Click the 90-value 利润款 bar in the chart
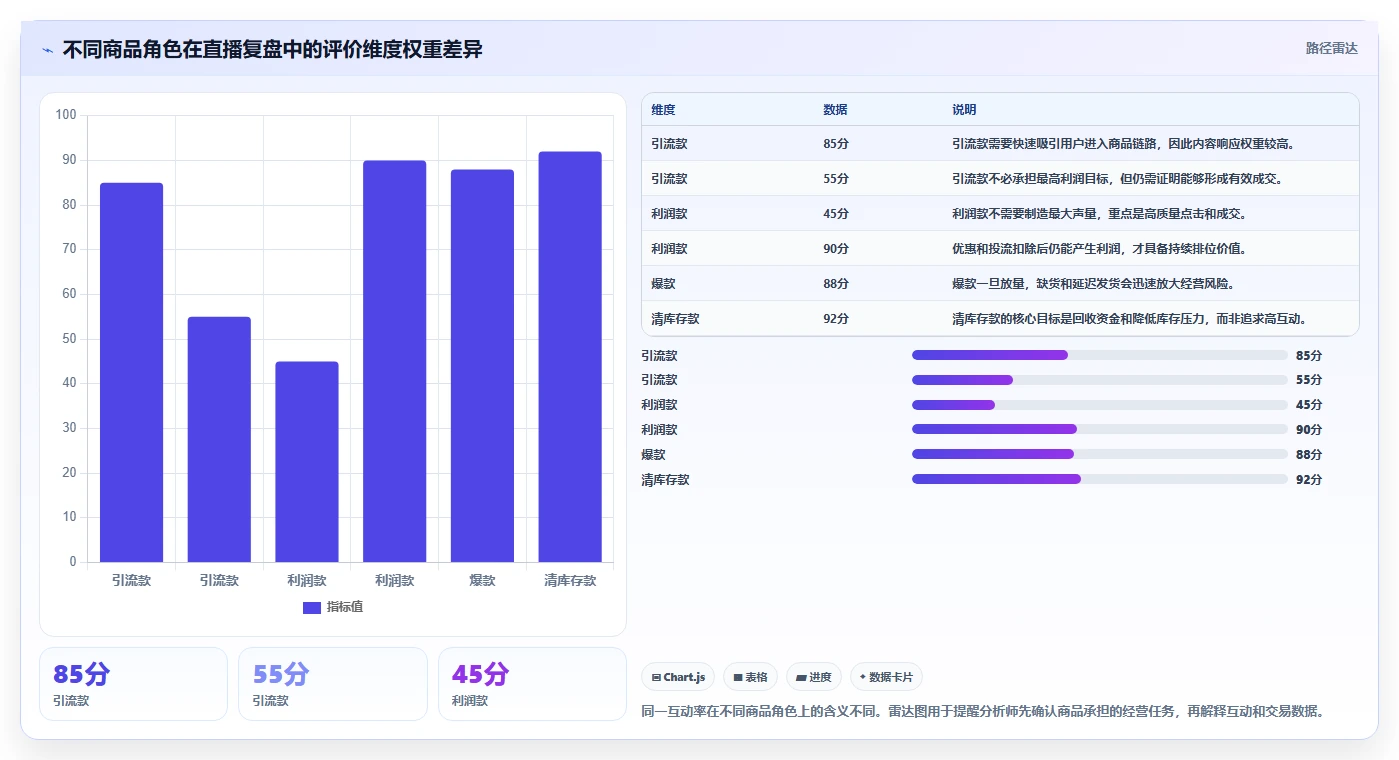Screen dimensions: 1399x760 394,361
